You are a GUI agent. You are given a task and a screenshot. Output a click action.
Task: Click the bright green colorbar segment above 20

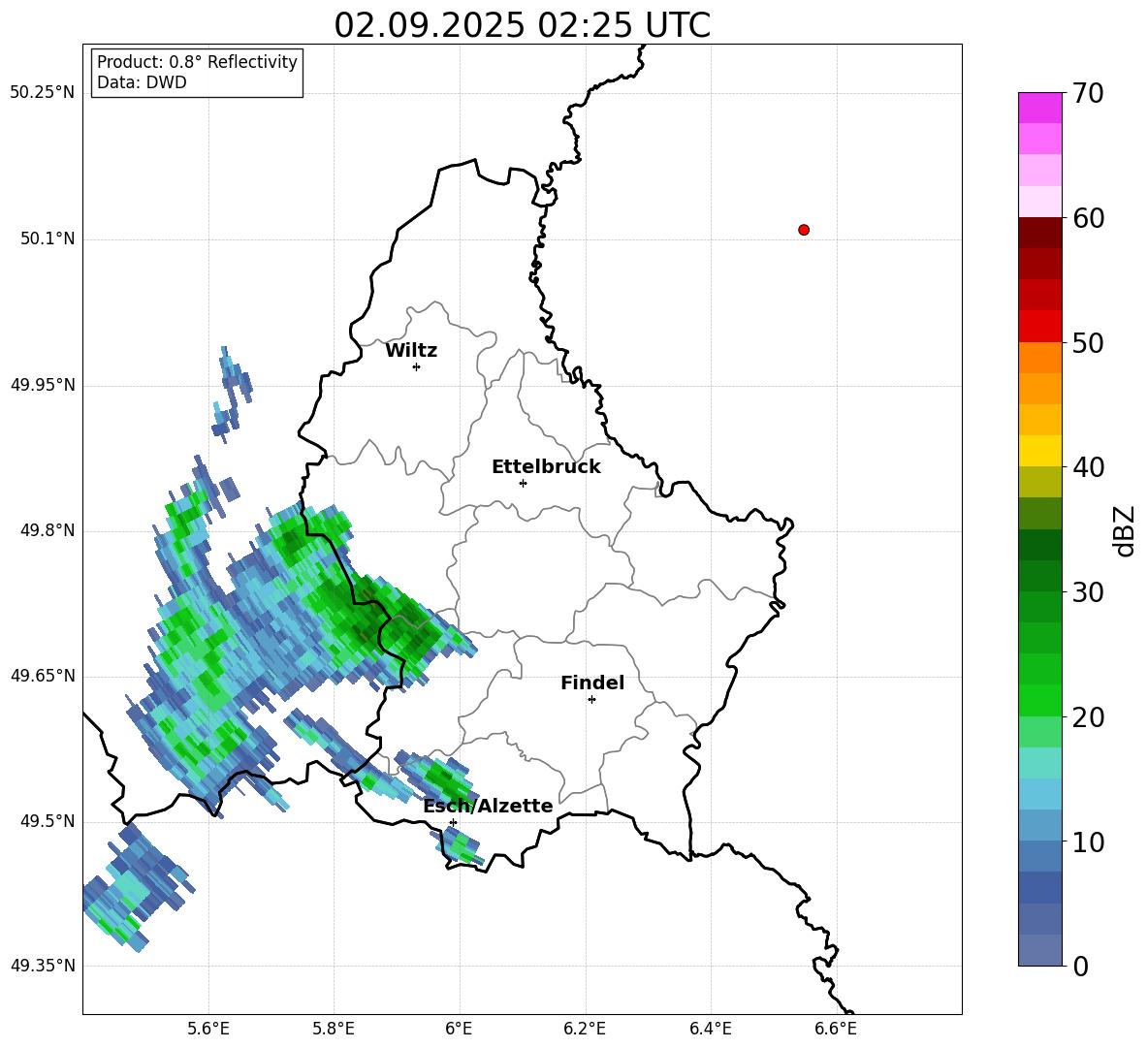[1039, 700]
